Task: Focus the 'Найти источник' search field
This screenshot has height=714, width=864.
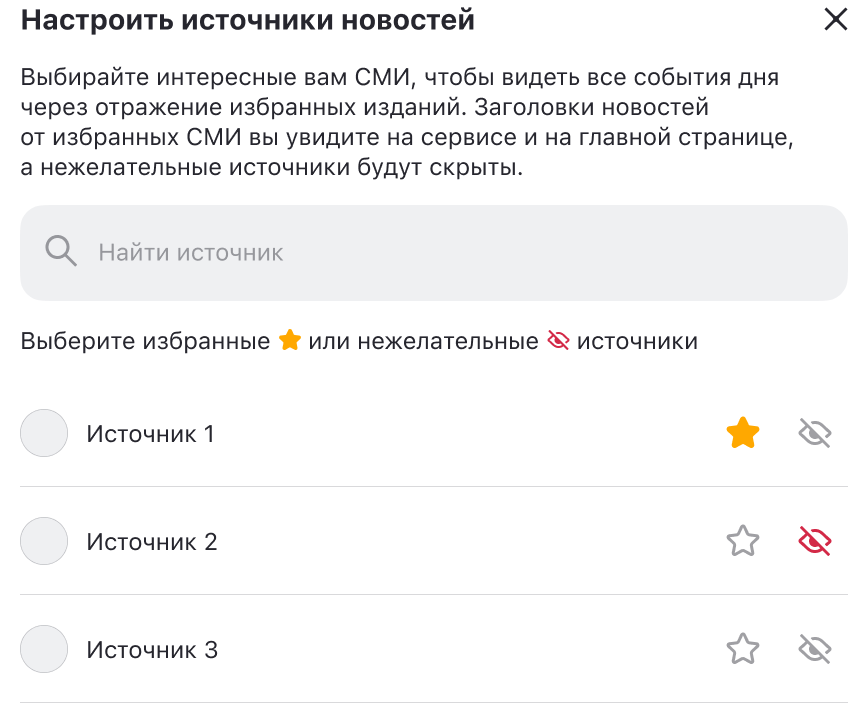Action: coord(434,253)
